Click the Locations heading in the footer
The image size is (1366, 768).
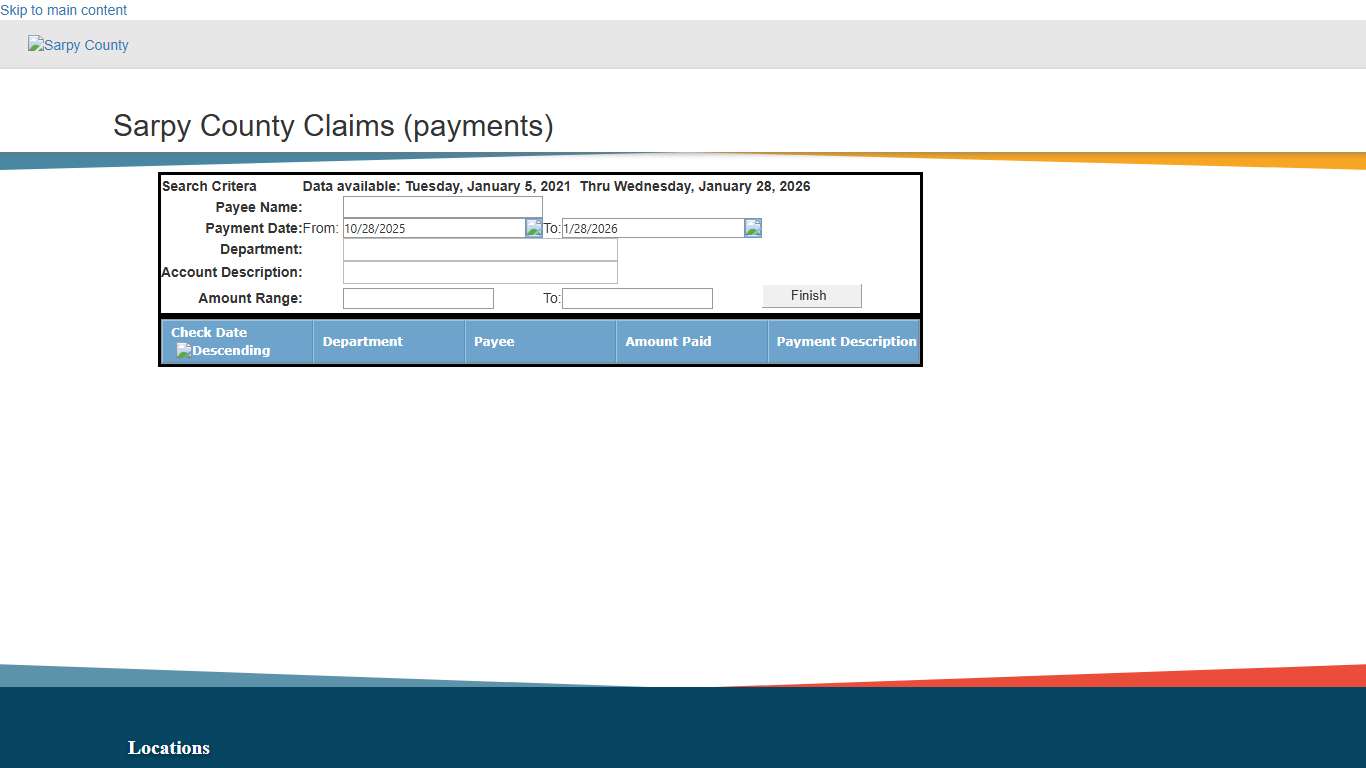point(168,747)
